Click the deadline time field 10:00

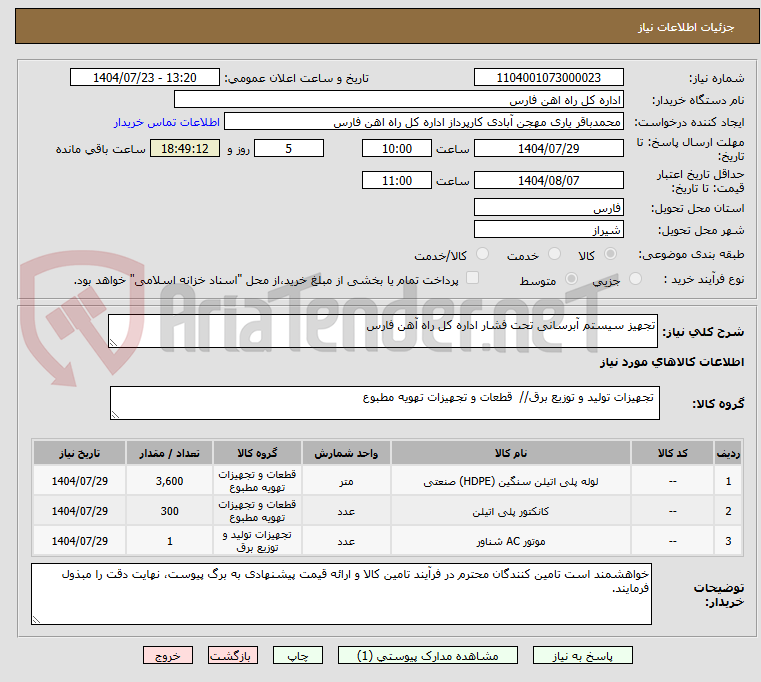click(x=397, y=149)
